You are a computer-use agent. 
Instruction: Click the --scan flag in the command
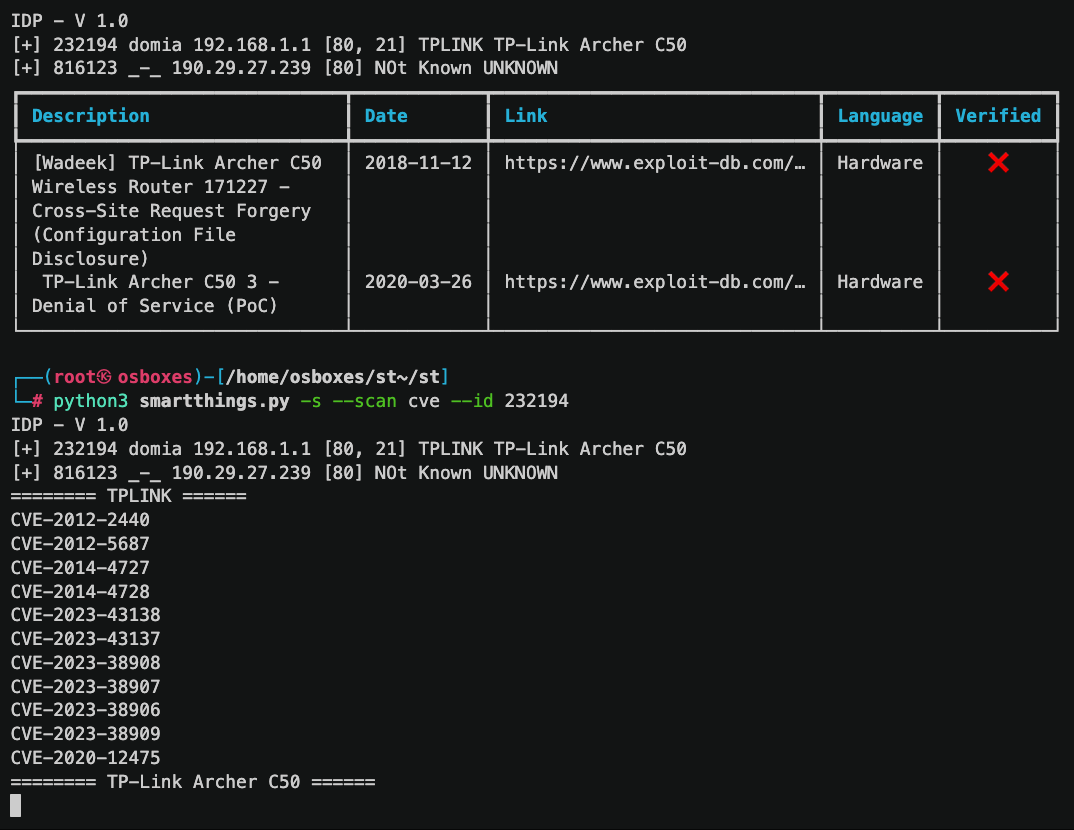[x=364, y=401]
